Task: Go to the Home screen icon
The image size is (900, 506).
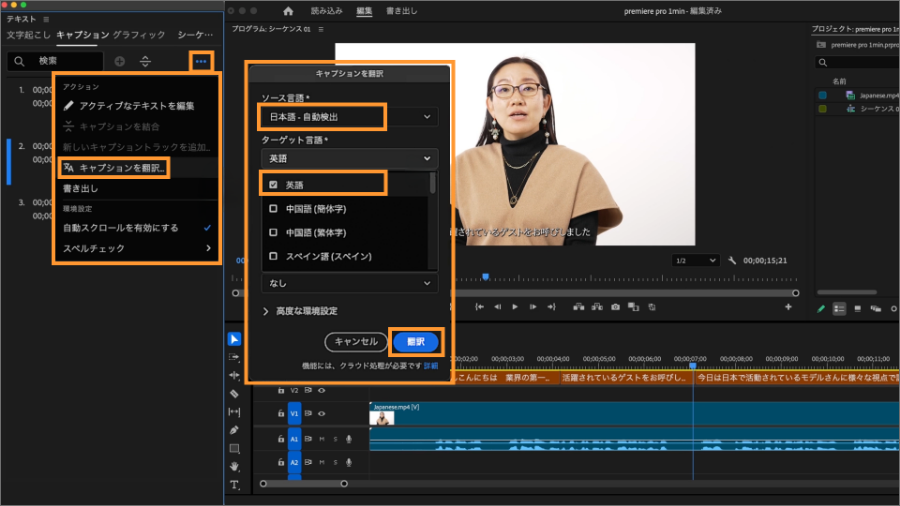Action: pos(288,11)
